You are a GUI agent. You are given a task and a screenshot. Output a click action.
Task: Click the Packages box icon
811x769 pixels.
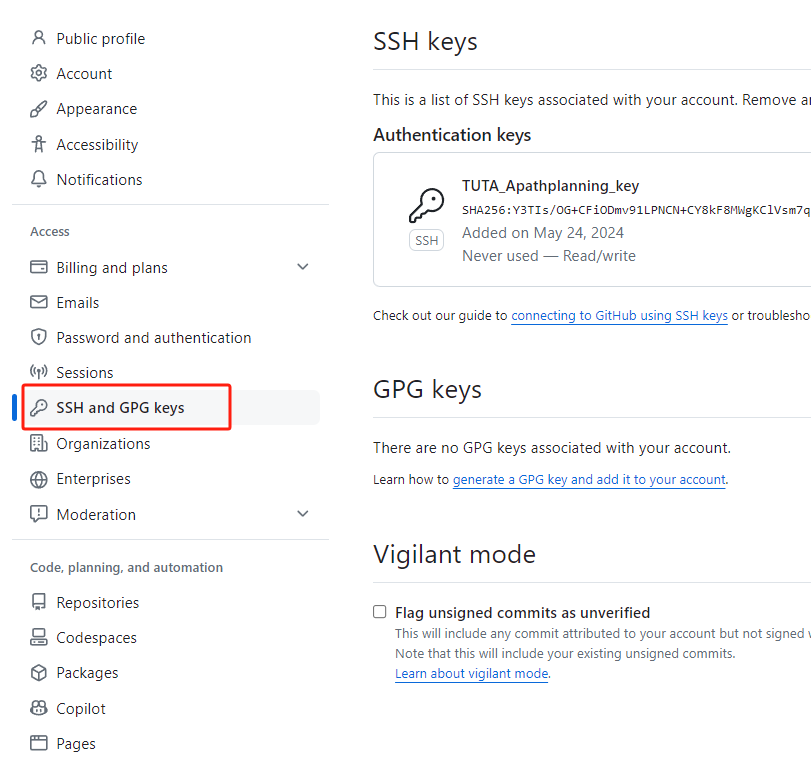pyautogui.click(x=39, y=673)
